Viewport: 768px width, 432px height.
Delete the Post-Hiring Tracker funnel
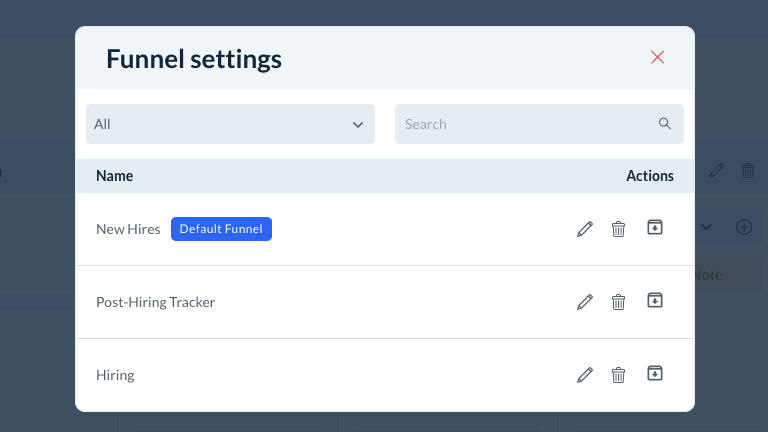618,302
